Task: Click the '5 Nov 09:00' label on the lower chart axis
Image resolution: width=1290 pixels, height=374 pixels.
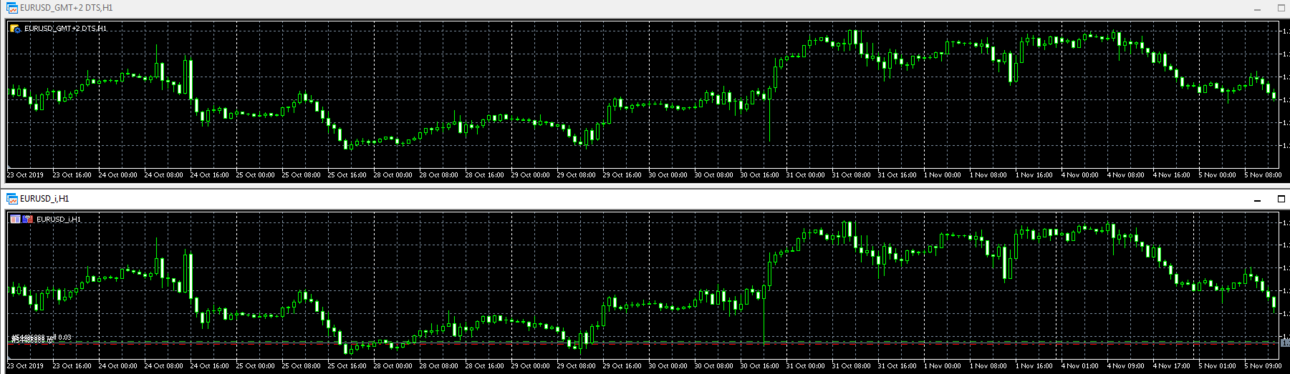Action: 1264,366
